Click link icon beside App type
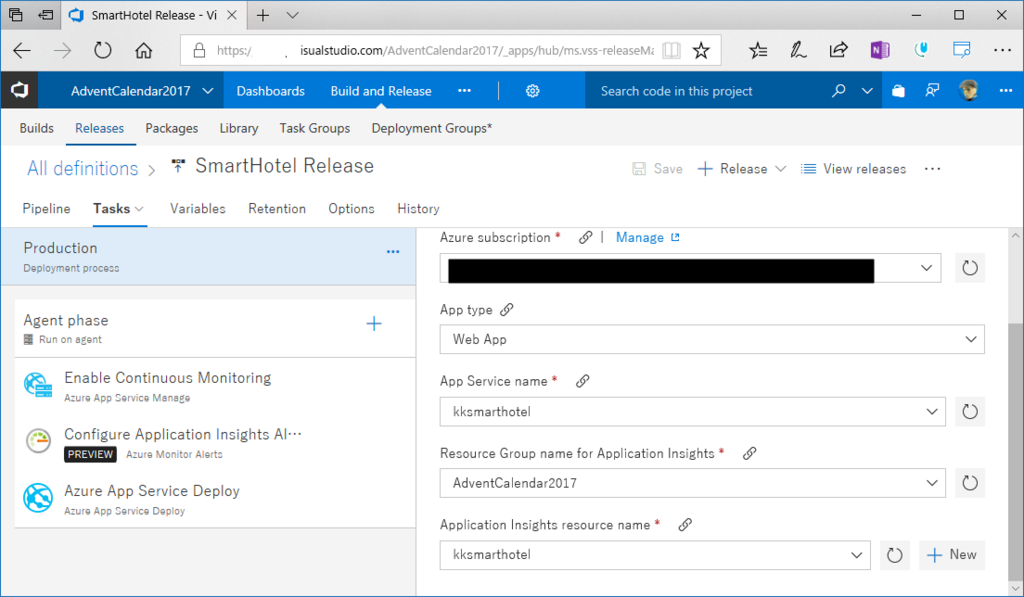 pyautogui.click(x=507, y=310)
